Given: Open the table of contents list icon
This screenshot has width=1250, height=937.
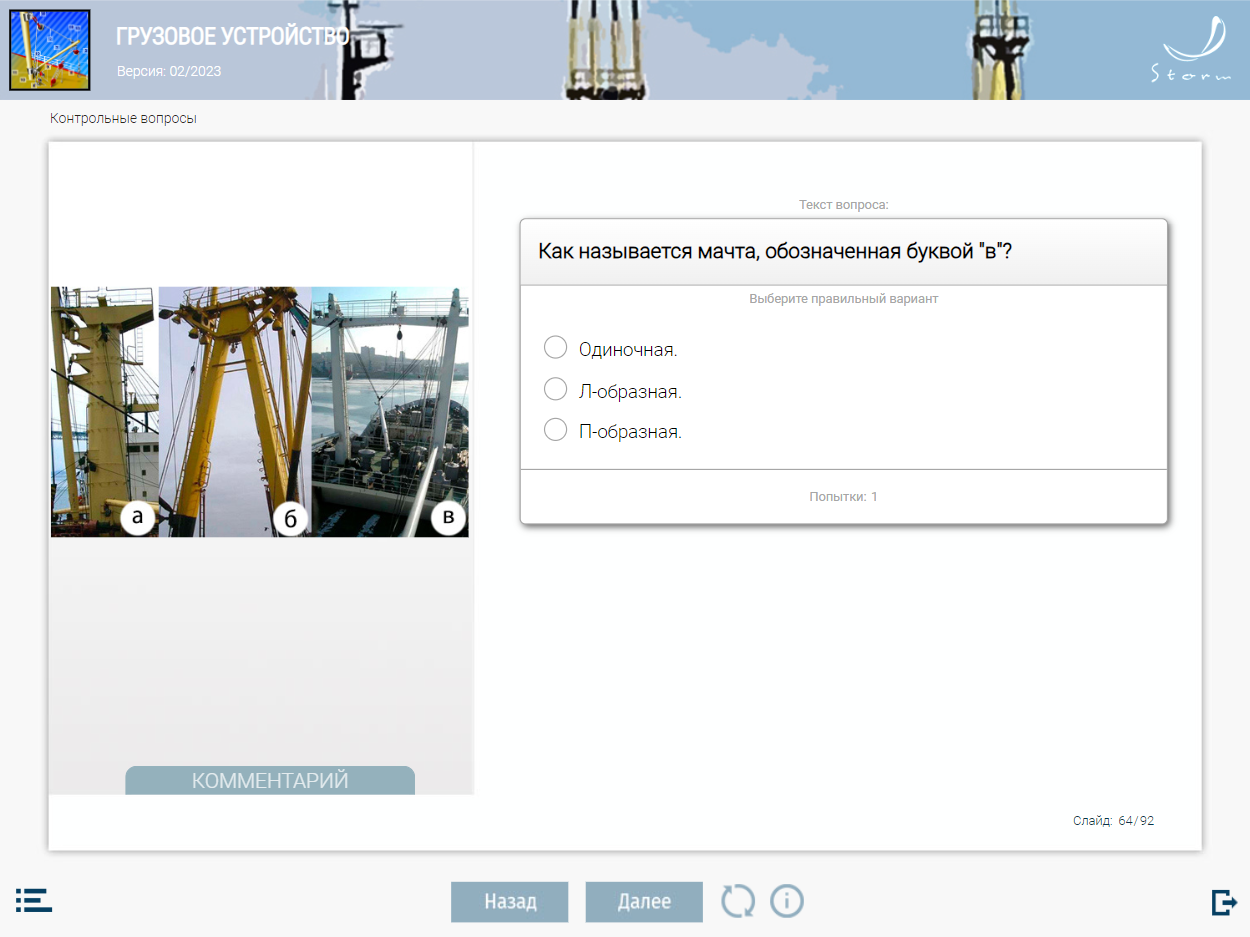Looking at the screenshot, I should [x=34, y=900].
